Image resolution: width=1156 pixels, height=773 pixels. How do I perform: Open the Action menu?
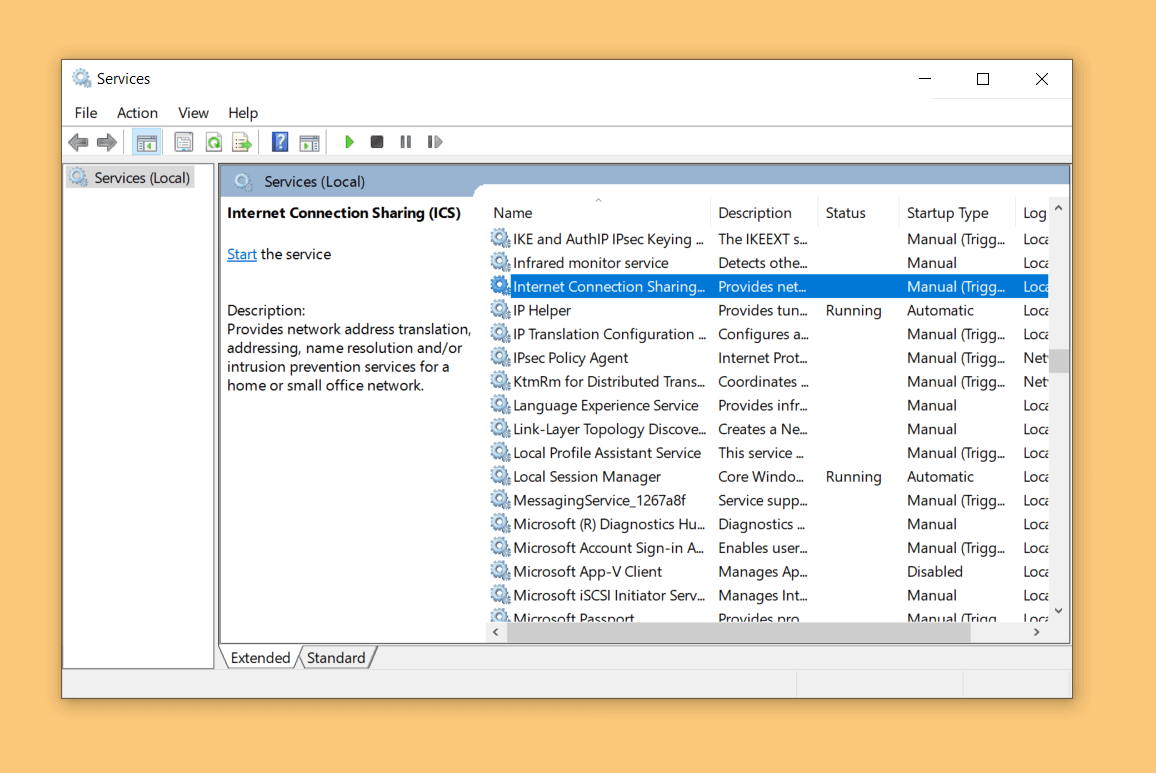tap(137, 113)
